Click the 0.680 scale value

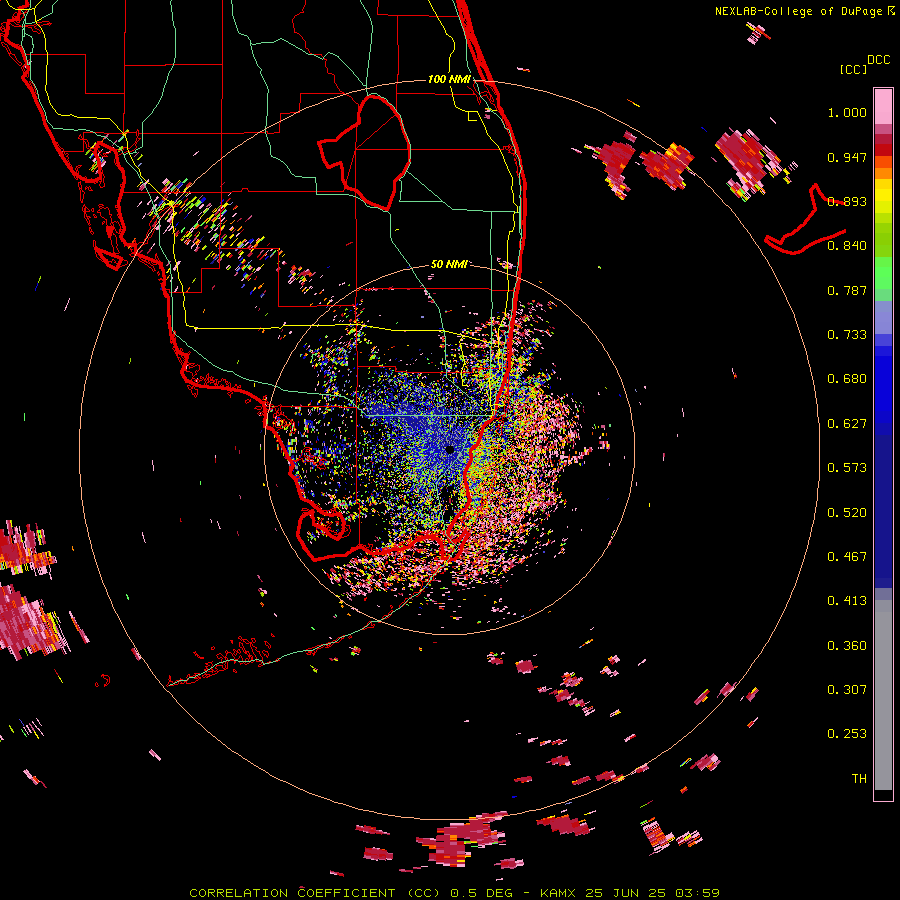click(x=847, y=379)
